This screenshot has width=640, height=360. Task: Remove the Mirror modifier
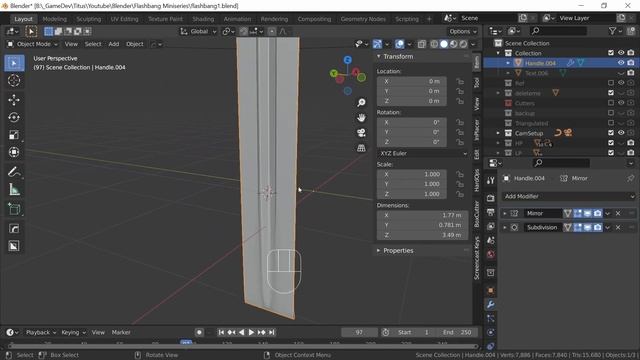coord(618,213)
